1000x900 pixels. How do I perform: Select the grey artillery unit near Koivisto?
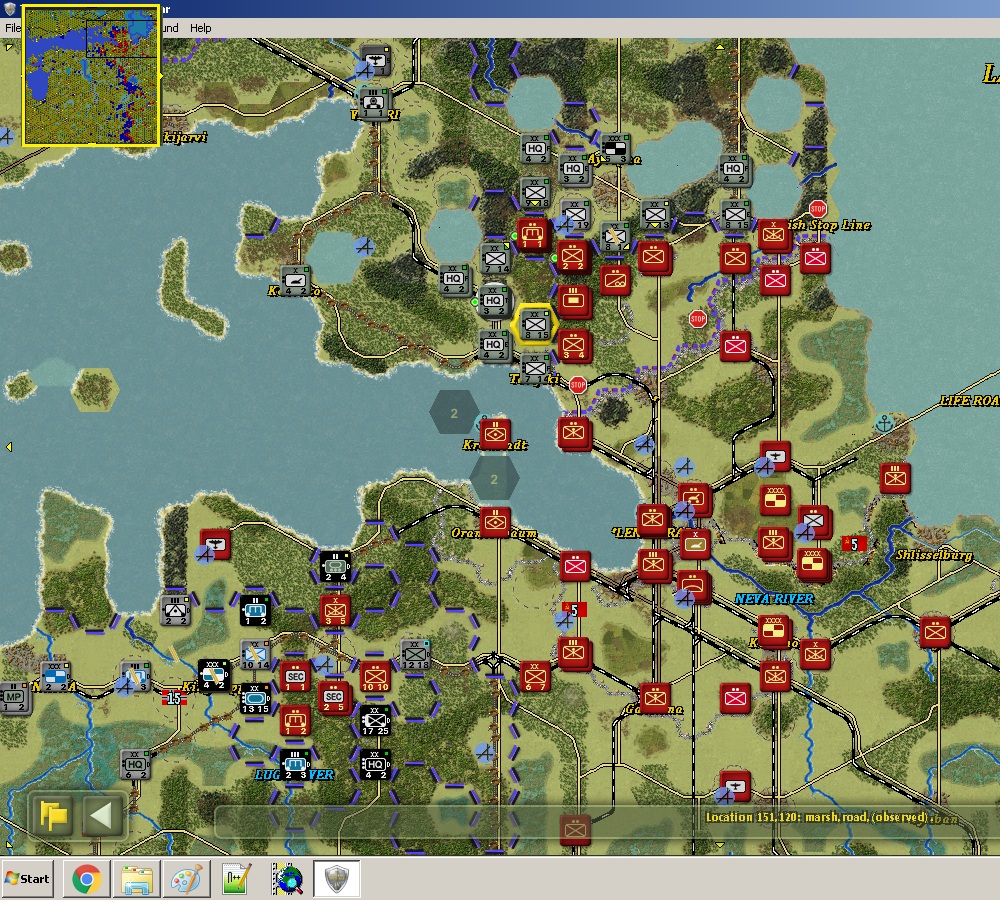coord(295,281)
